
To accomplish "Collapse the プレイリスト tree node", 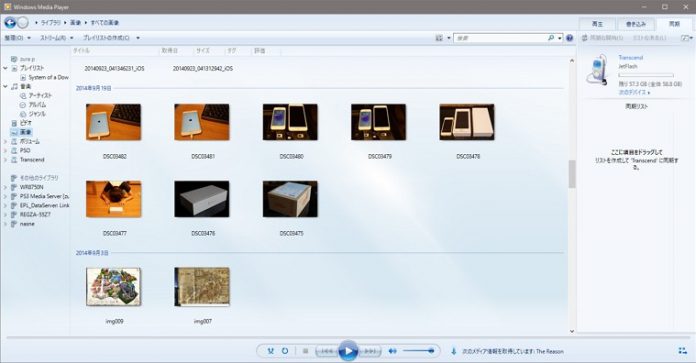I will point(5,68).
